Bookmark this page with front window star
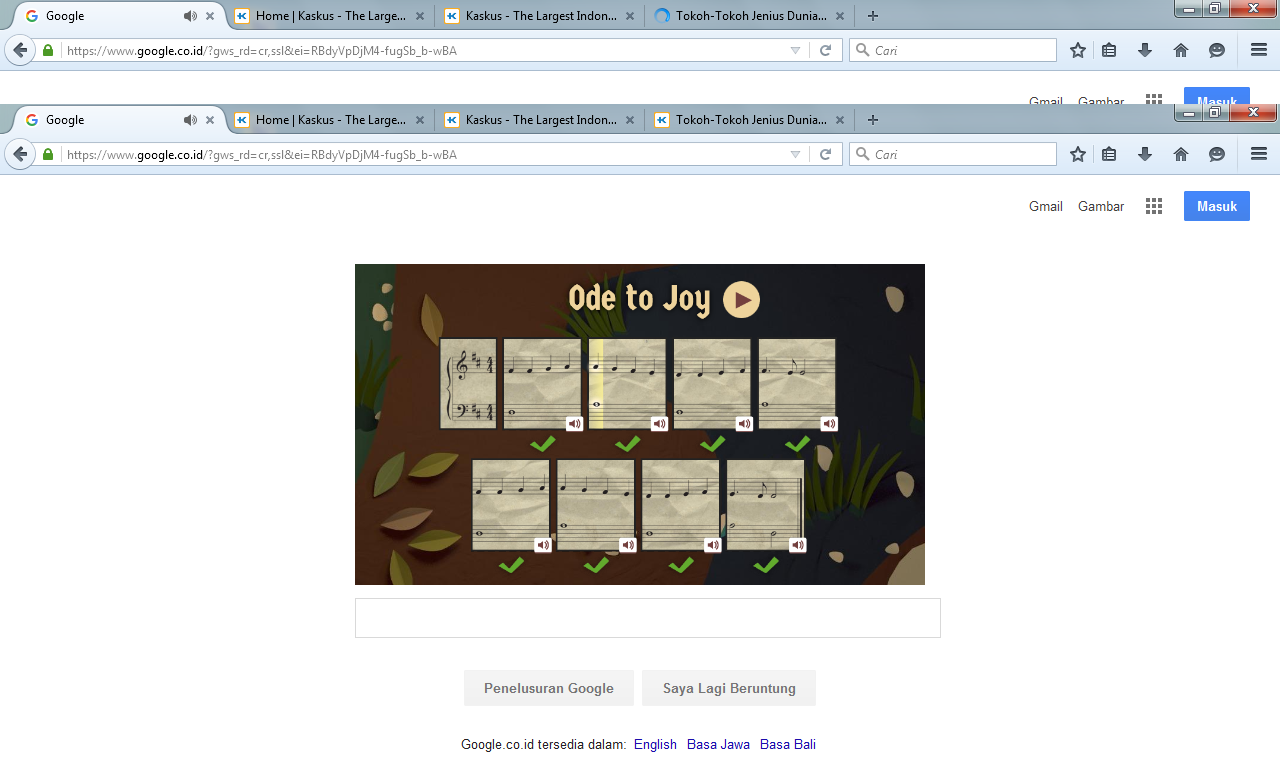Viewport: 1280px width, 768px height. tap(1078, 154)
